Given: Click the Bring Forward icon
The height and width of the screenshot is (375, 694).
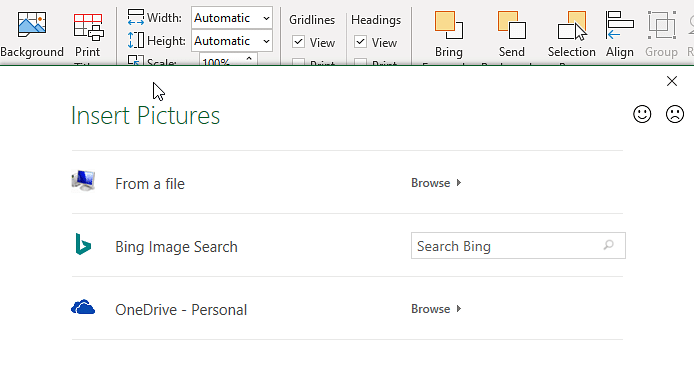Looking at the screenshot, I should [x=448, y=25].
